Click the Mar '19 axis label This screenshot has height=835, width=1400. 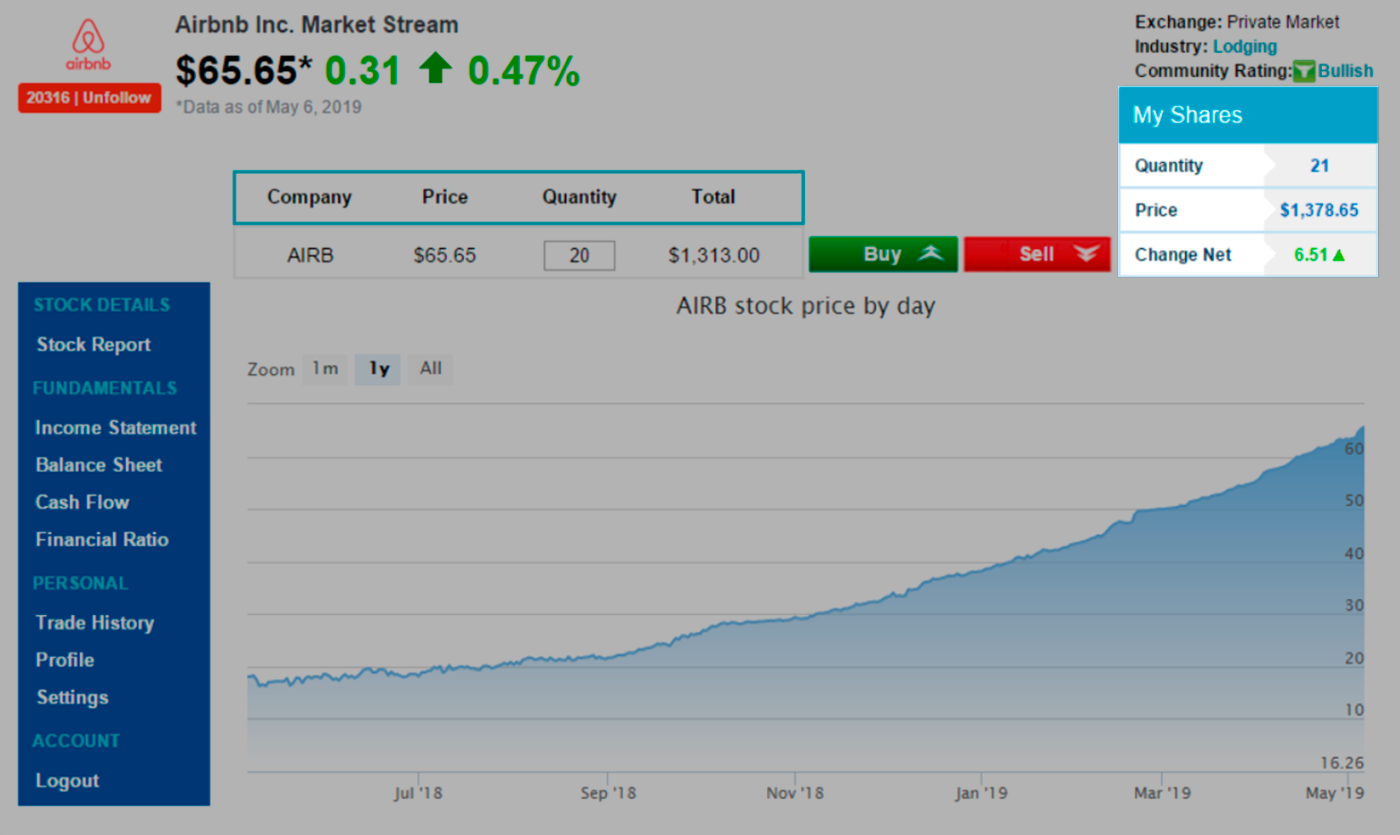(1162, 793)
